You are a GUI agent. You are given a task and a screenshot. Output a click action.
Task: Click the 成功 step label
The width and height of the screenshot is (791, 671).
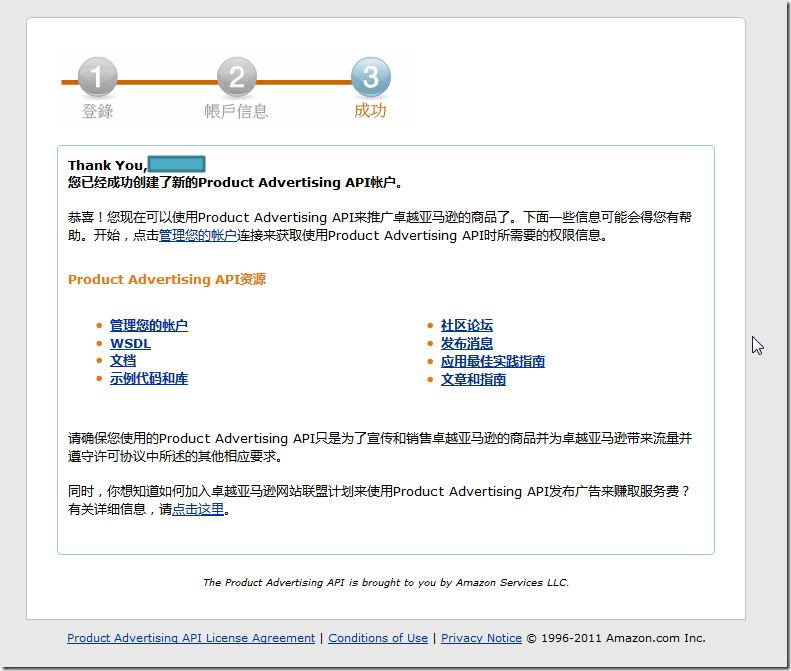pos(370,110)
